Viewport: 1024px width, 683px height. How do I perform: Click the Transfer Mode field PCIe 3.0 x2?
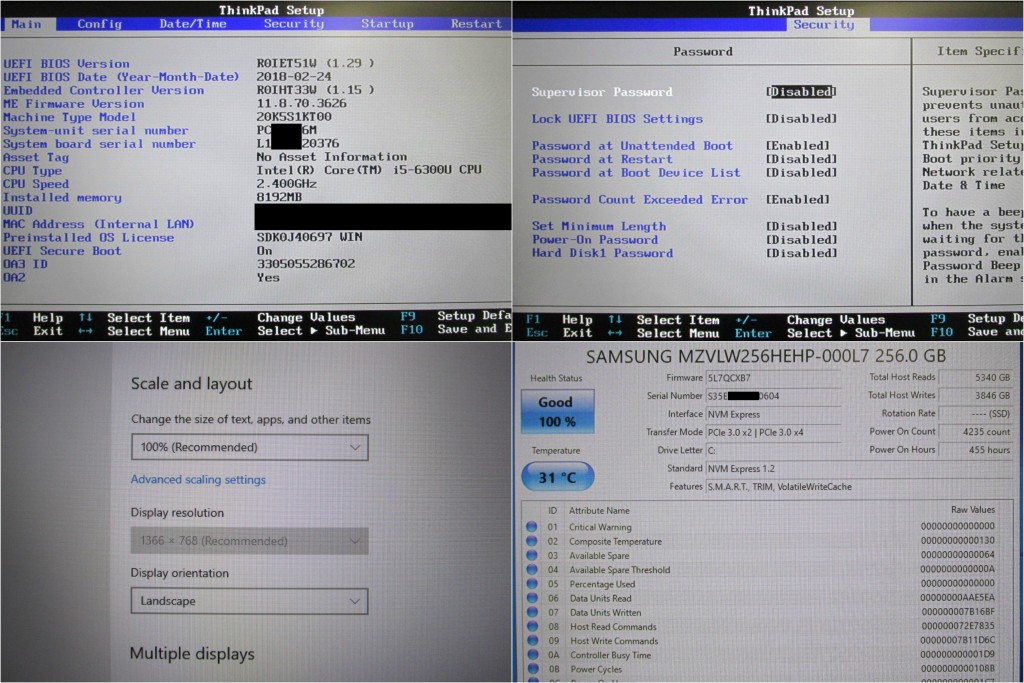773,432
